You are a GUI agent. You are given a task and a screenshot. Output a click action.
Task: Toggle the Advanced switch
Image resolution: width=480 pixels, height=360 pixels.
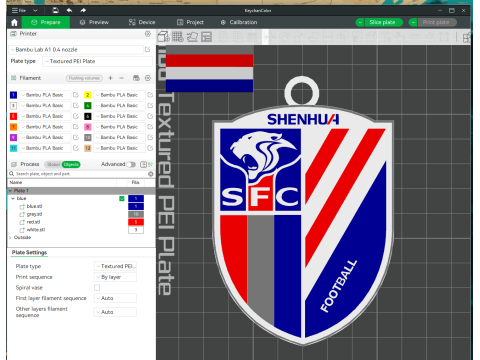click(x=131, y=164)
